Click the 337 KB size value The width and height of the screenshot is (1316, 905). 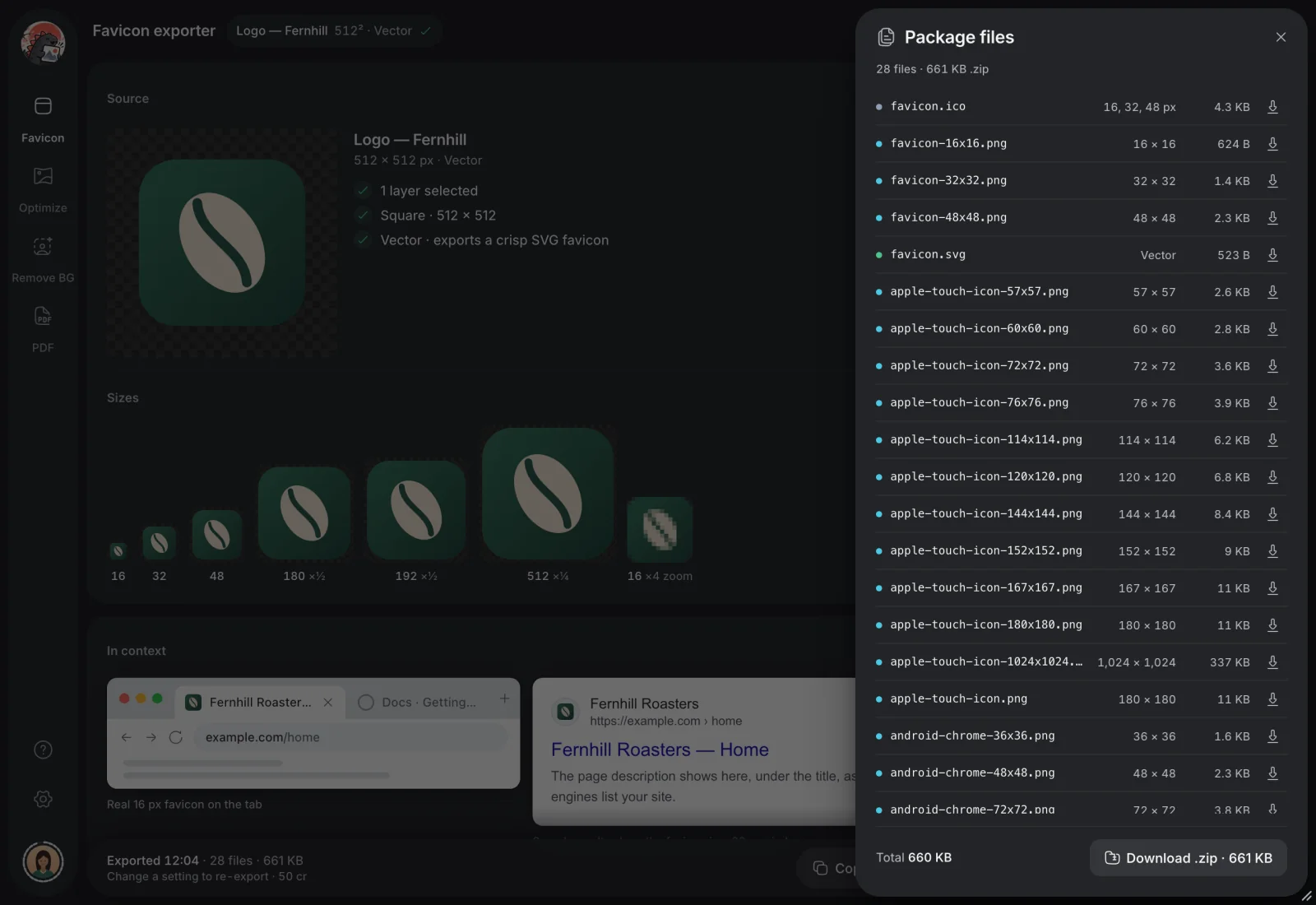1230,662
